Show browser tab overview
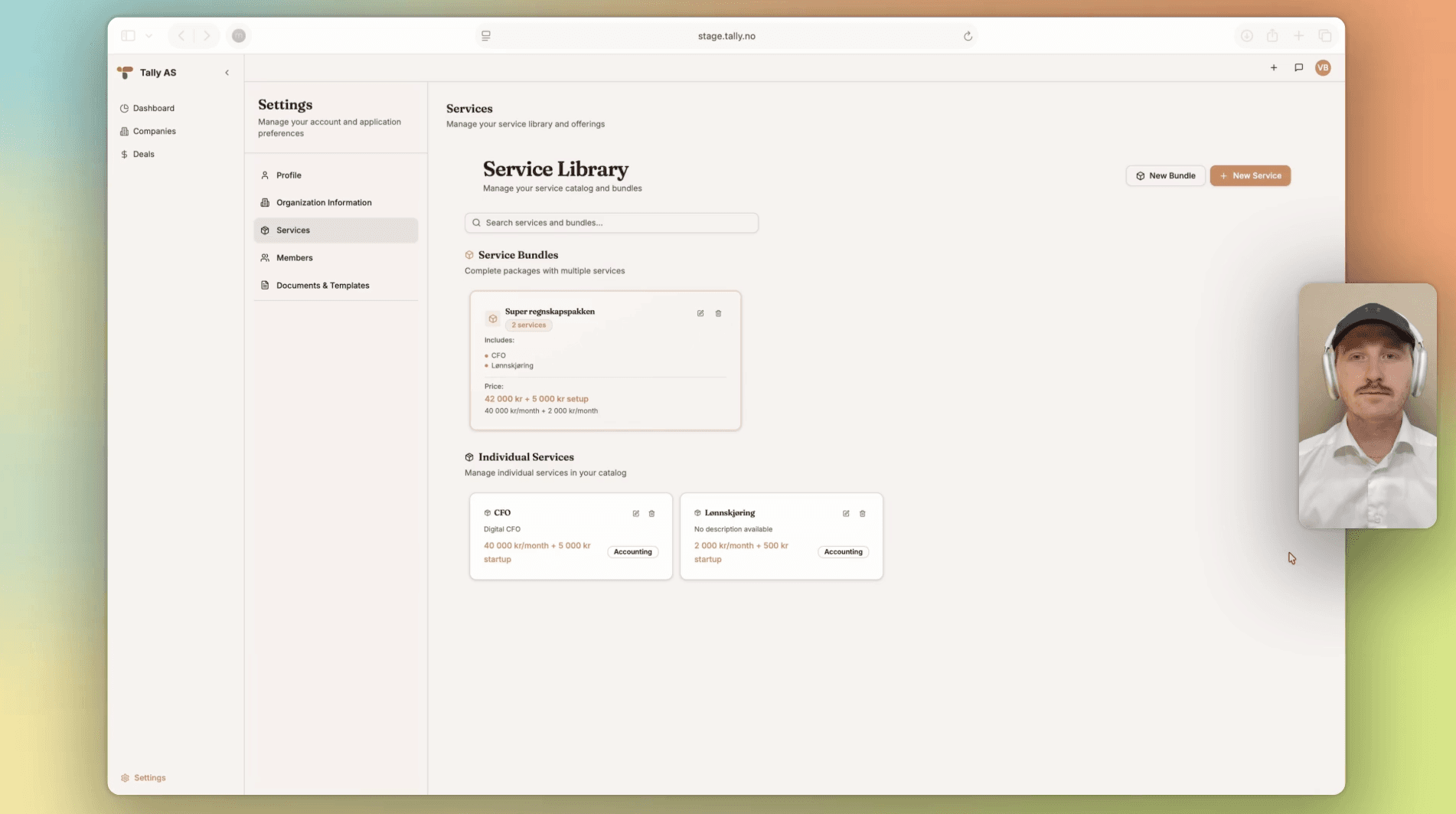The width and height of the screenshot is (1456, 814). click(x=1325, y=36)
